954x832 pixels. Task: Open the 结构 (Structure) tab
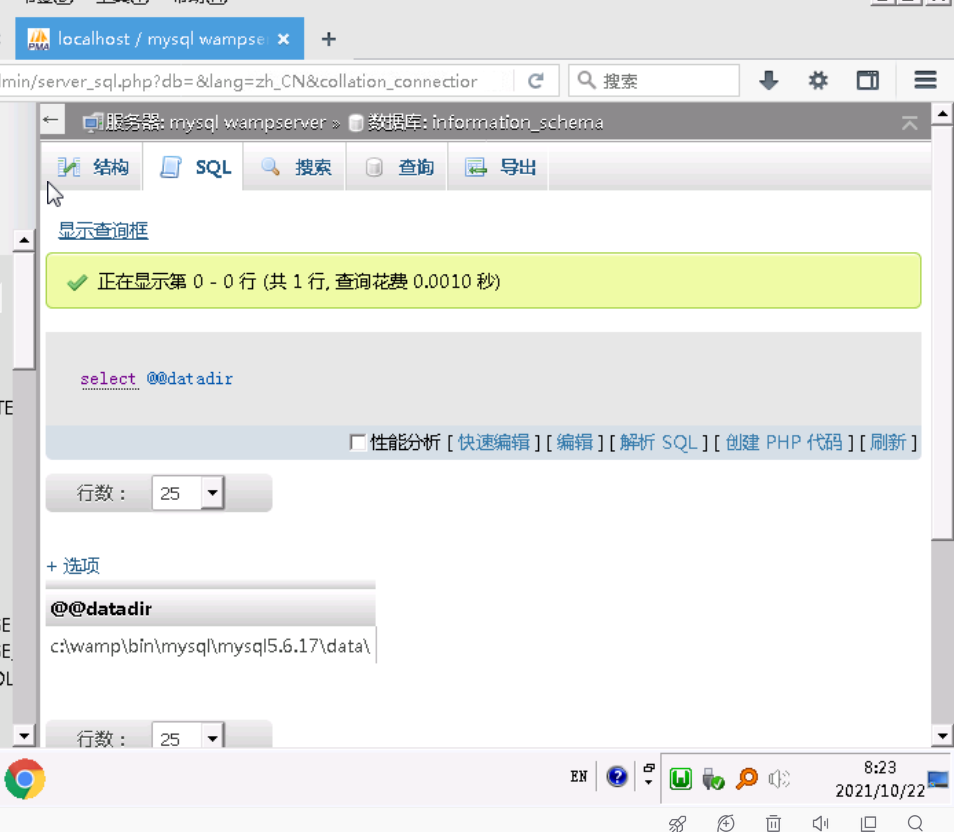click(x=92, y=167)
